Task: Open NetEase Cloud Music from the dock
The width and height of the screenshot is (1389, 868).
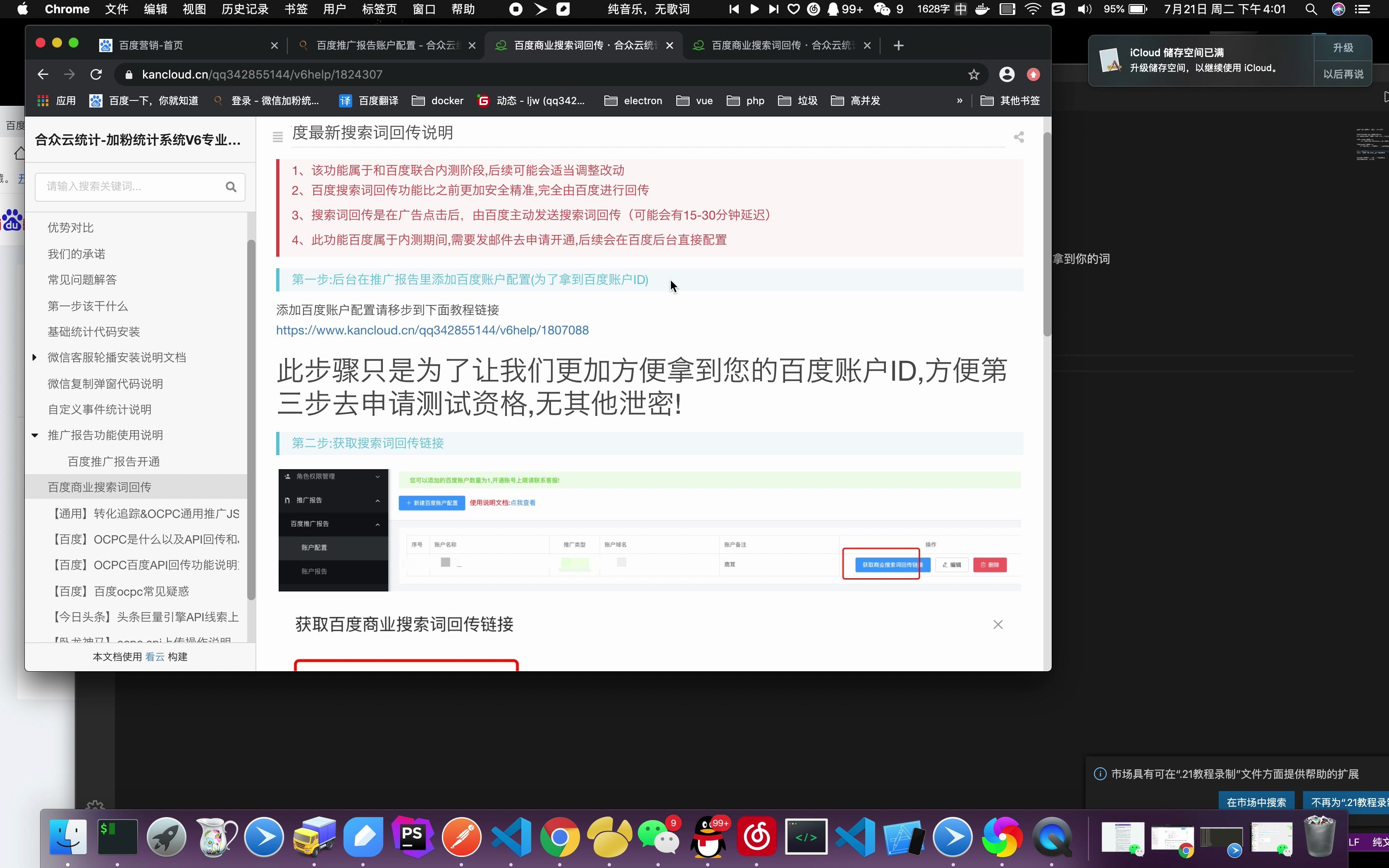Action: point(757,837)
